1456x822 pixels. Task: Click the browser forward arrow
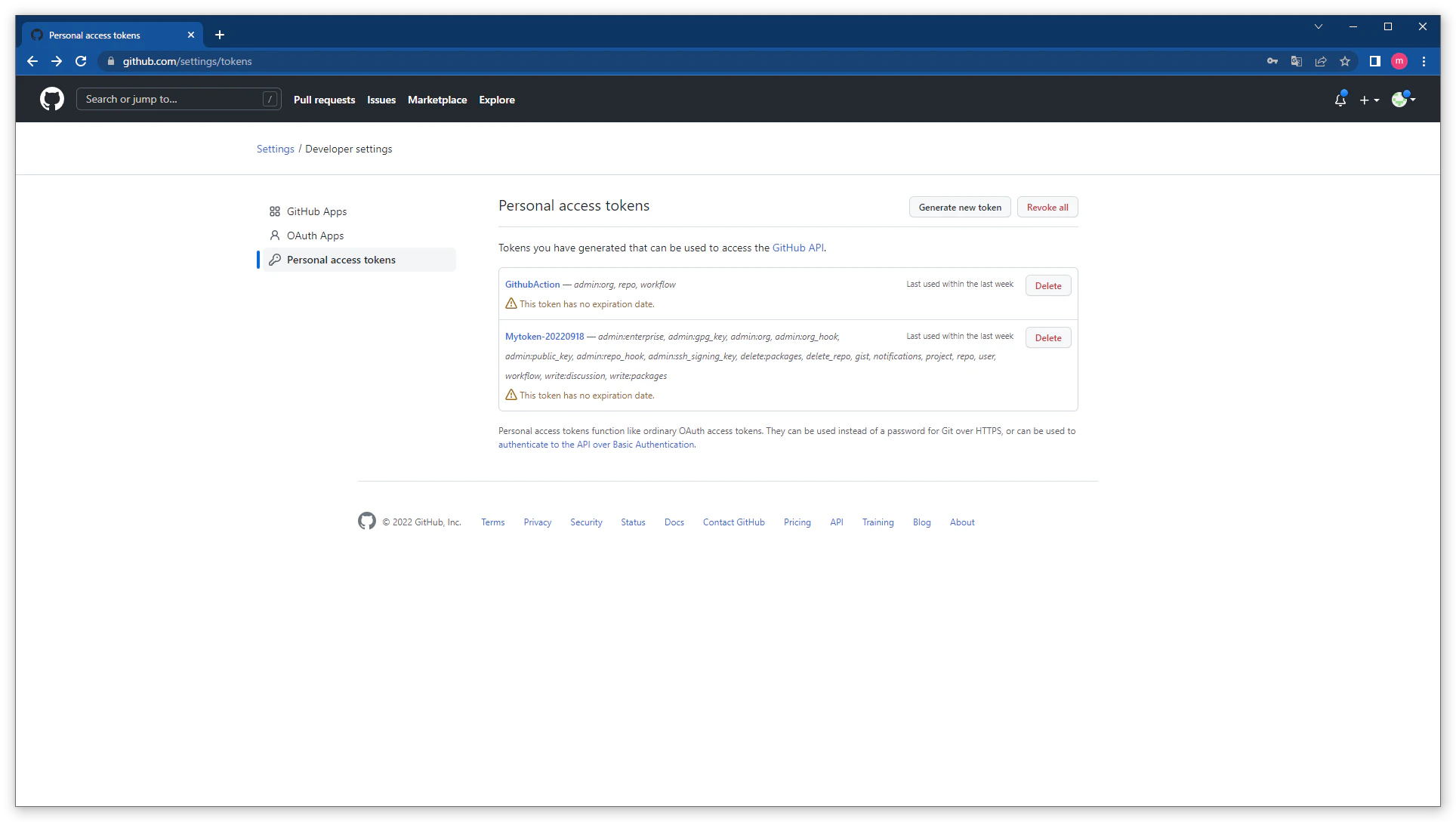57,61
